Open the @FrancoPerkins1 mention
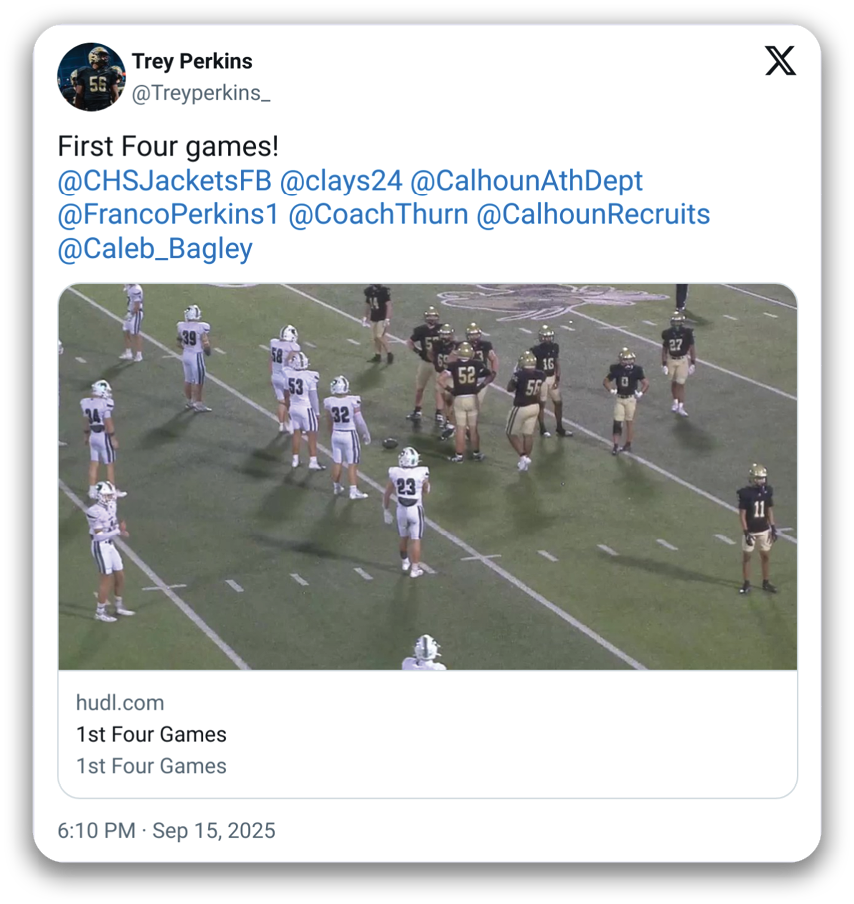The image size is (854, 904). click(169, 215)
